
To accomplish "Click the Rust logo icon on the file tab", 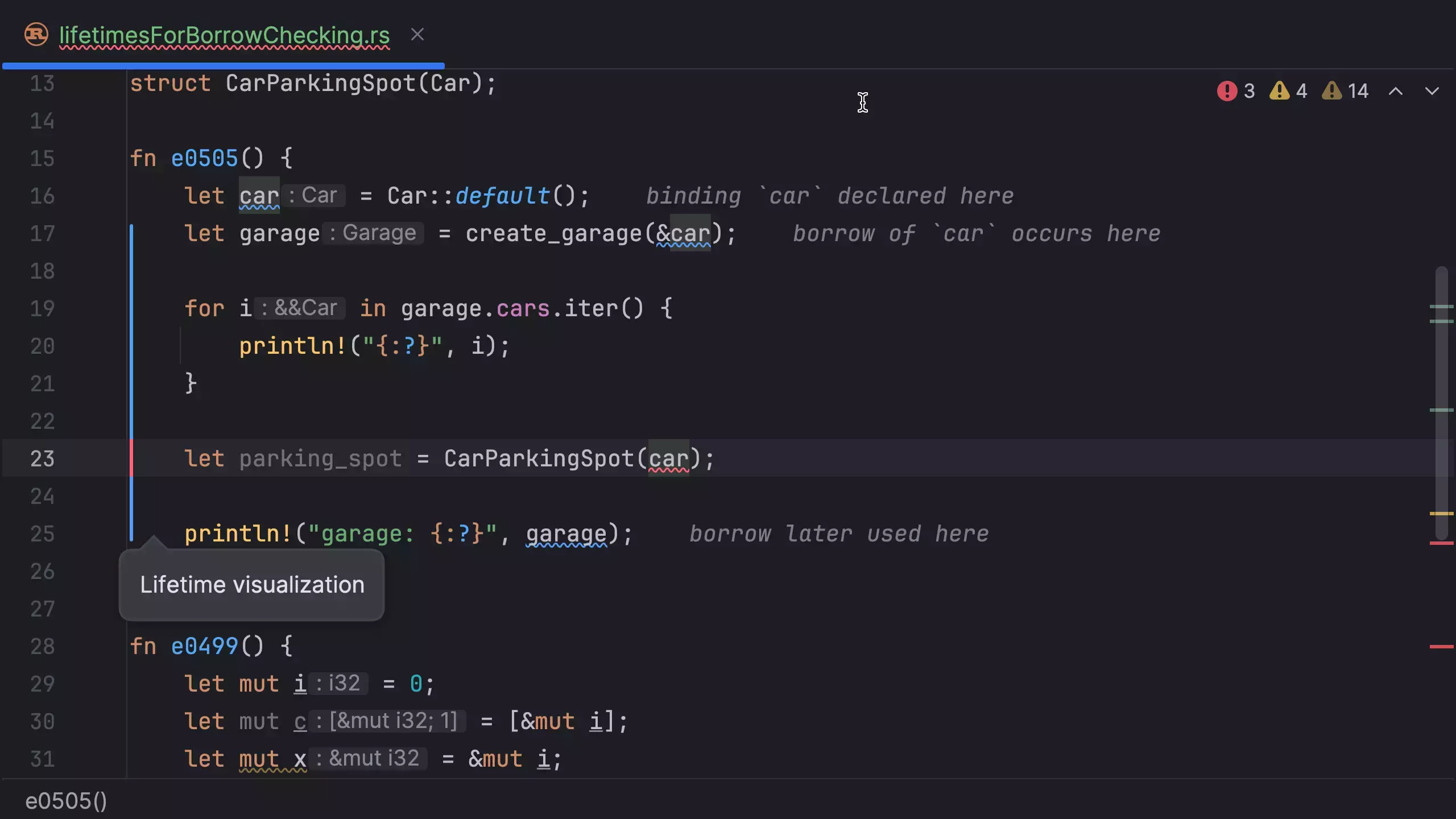I will click(x=35, y=34).
